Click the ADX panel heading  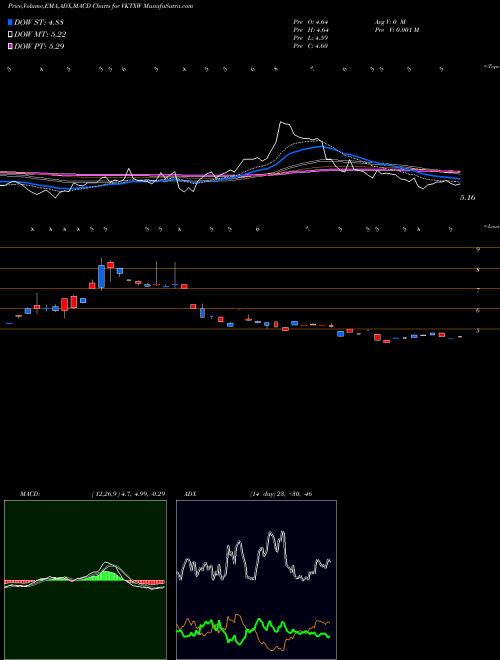[190, 494]
